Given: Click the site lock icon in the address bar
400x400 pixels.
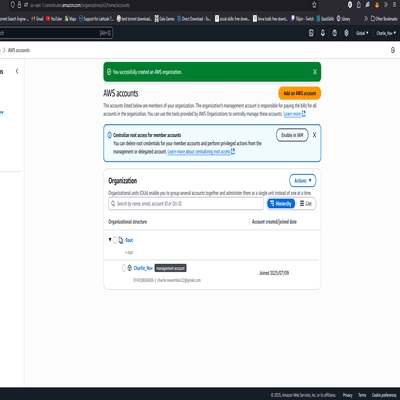Looking at the screenshot, I should pos(19,5).
